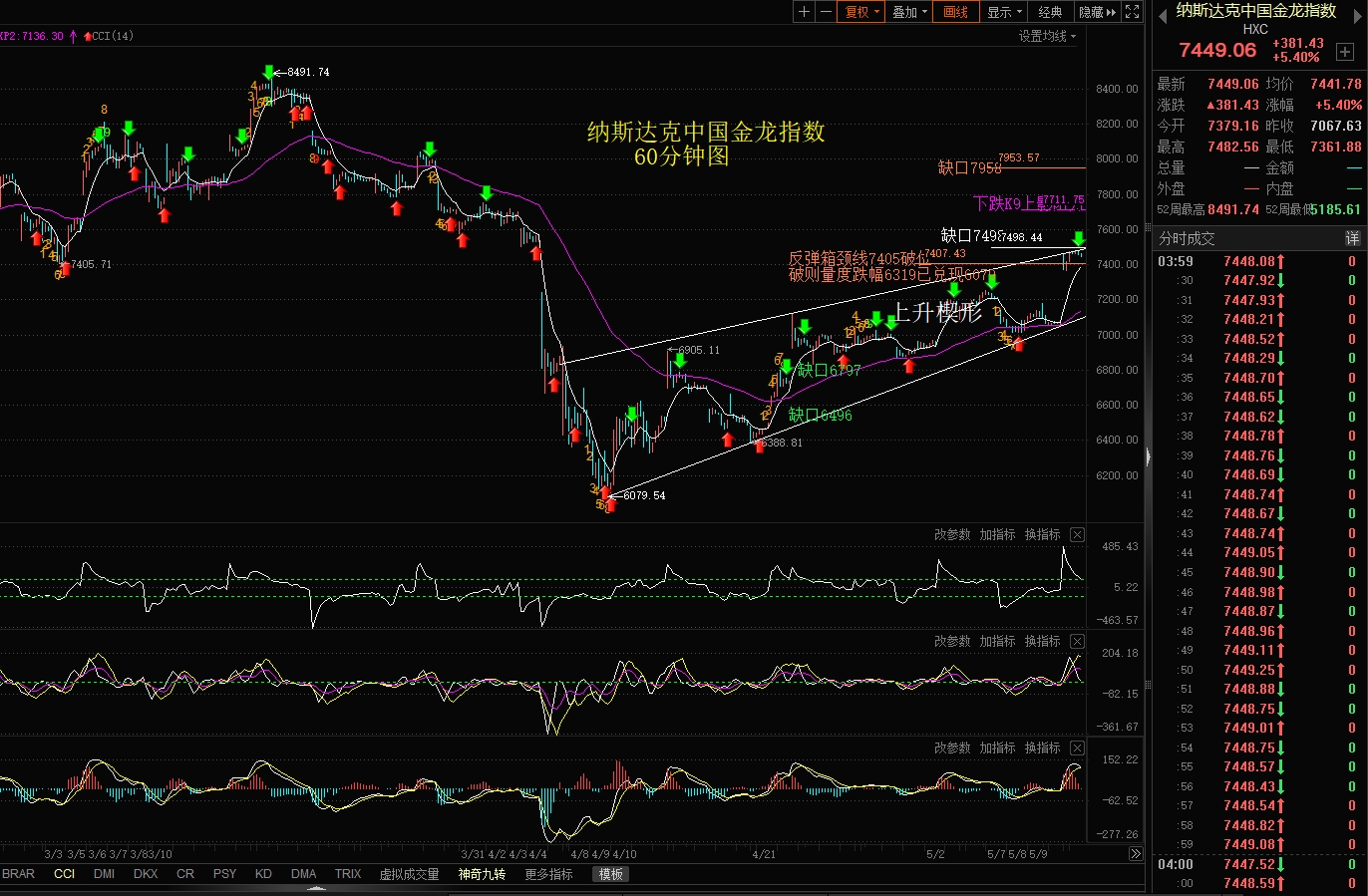1368x896 pixels.
Task: Zoom out the chart with minus button
Action: click(827, 12)
